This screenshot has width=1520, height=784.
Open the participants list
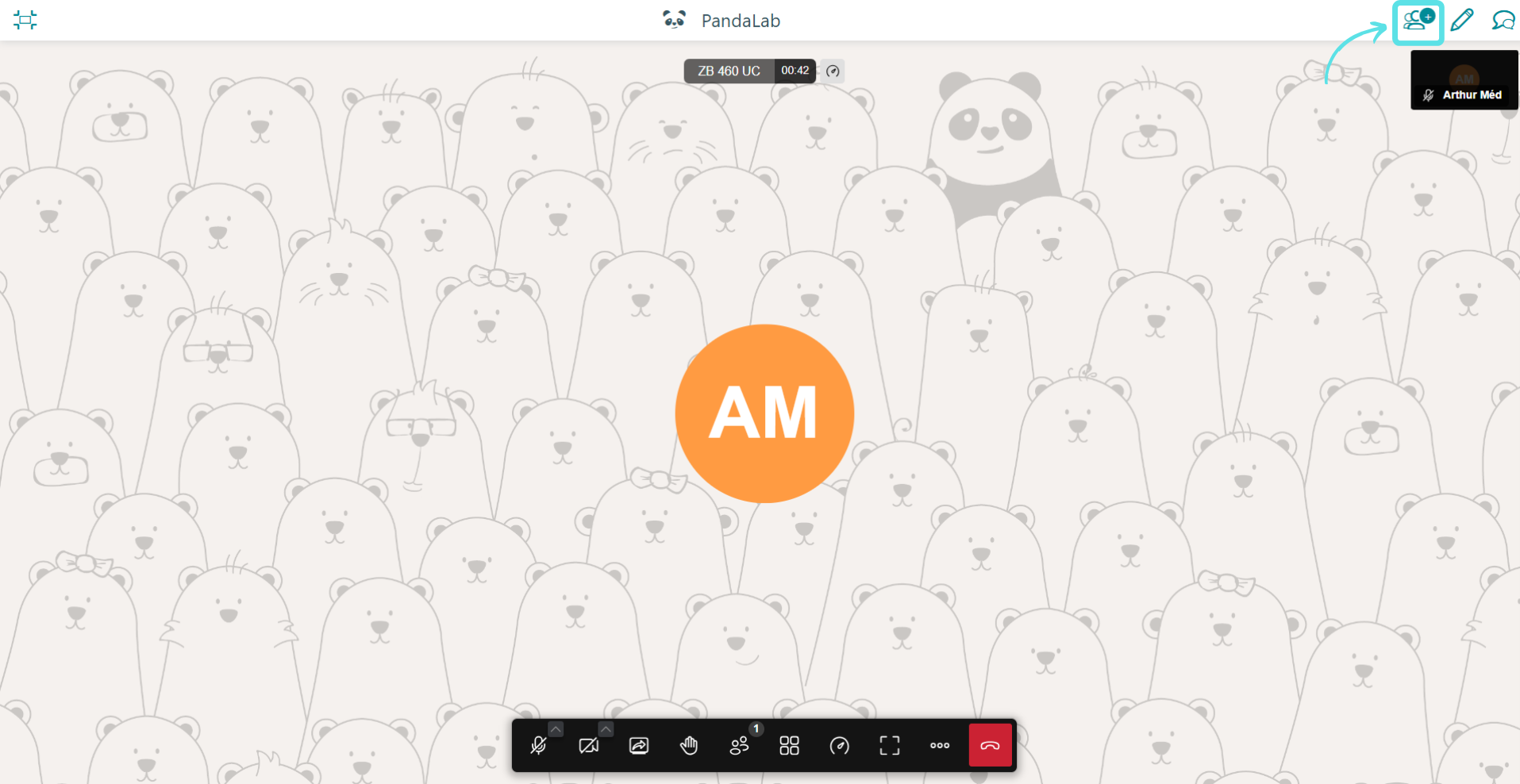click(x=740, y=746)
